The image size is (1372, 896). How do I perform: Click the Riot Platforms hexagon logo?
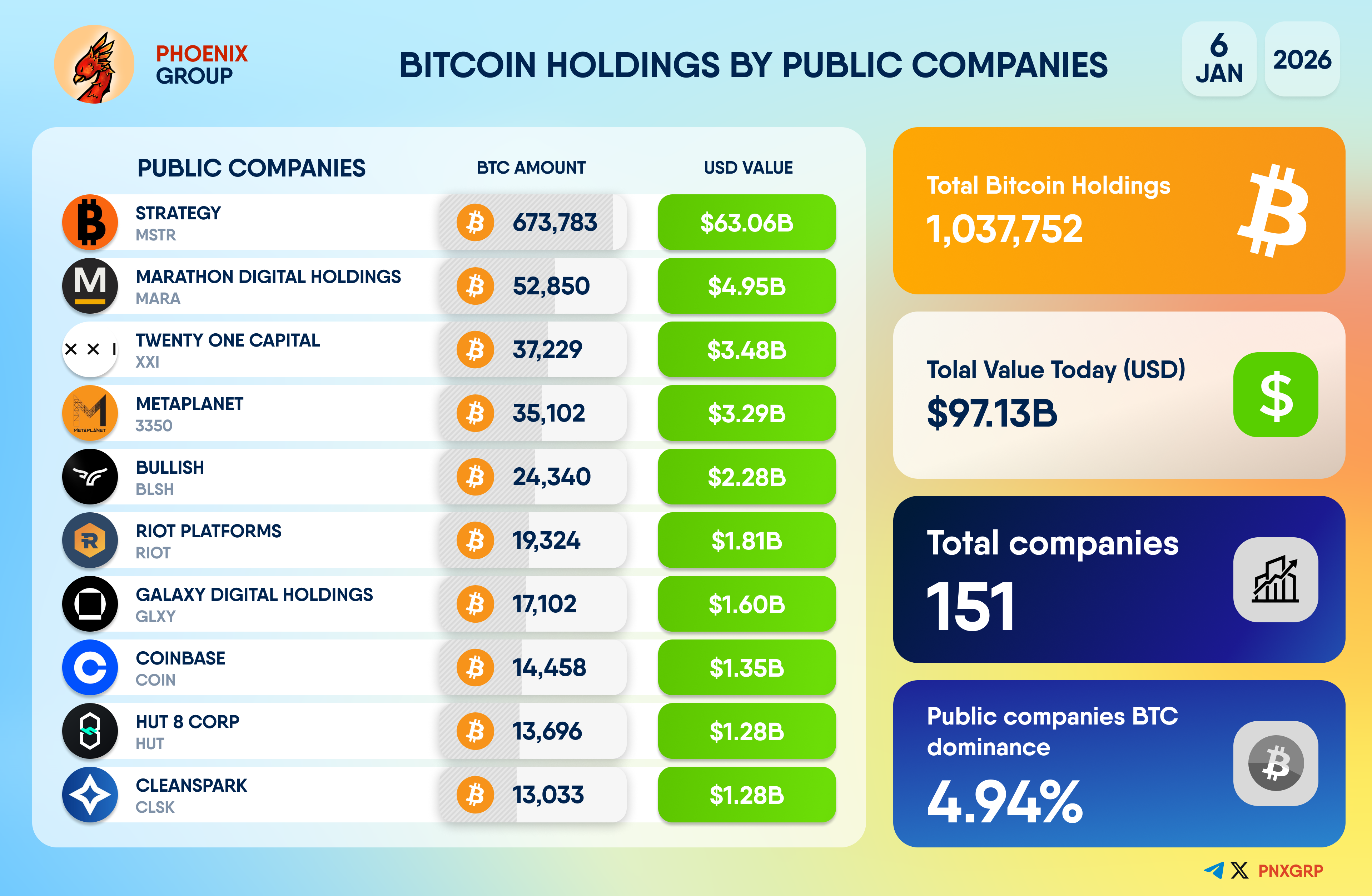point(90,540)
